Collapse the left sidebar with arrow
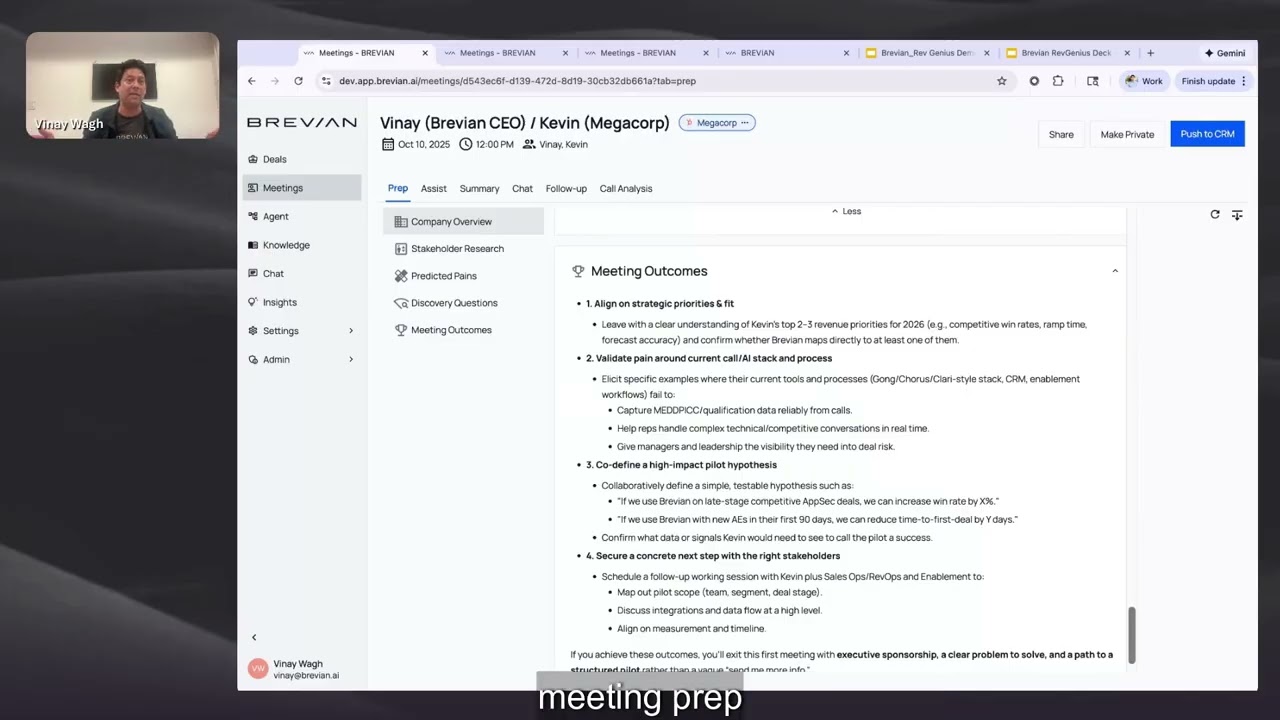 coord(254,637)
